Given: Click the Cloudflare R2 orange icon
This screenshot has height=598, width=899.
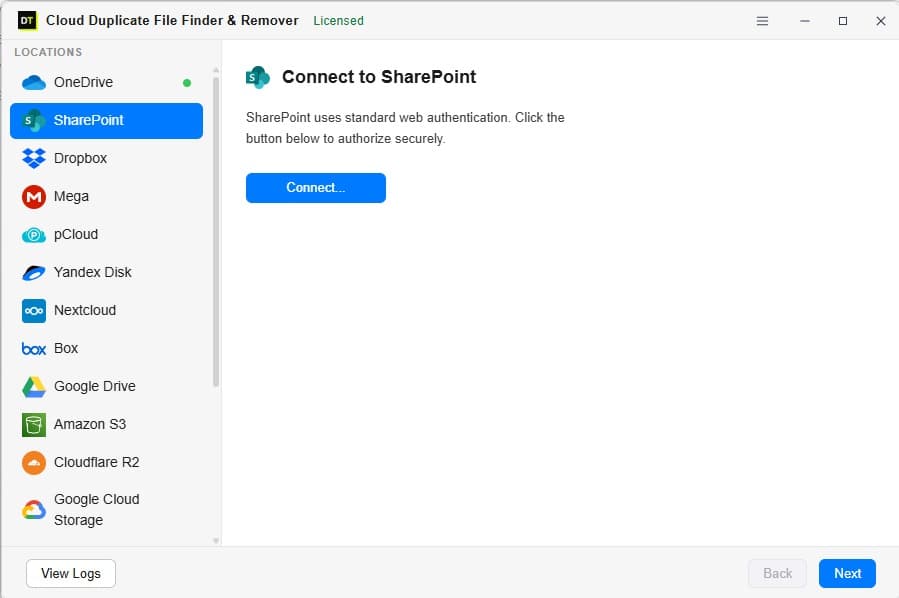Looking at the screenshot, I should (x=34, y=463).
